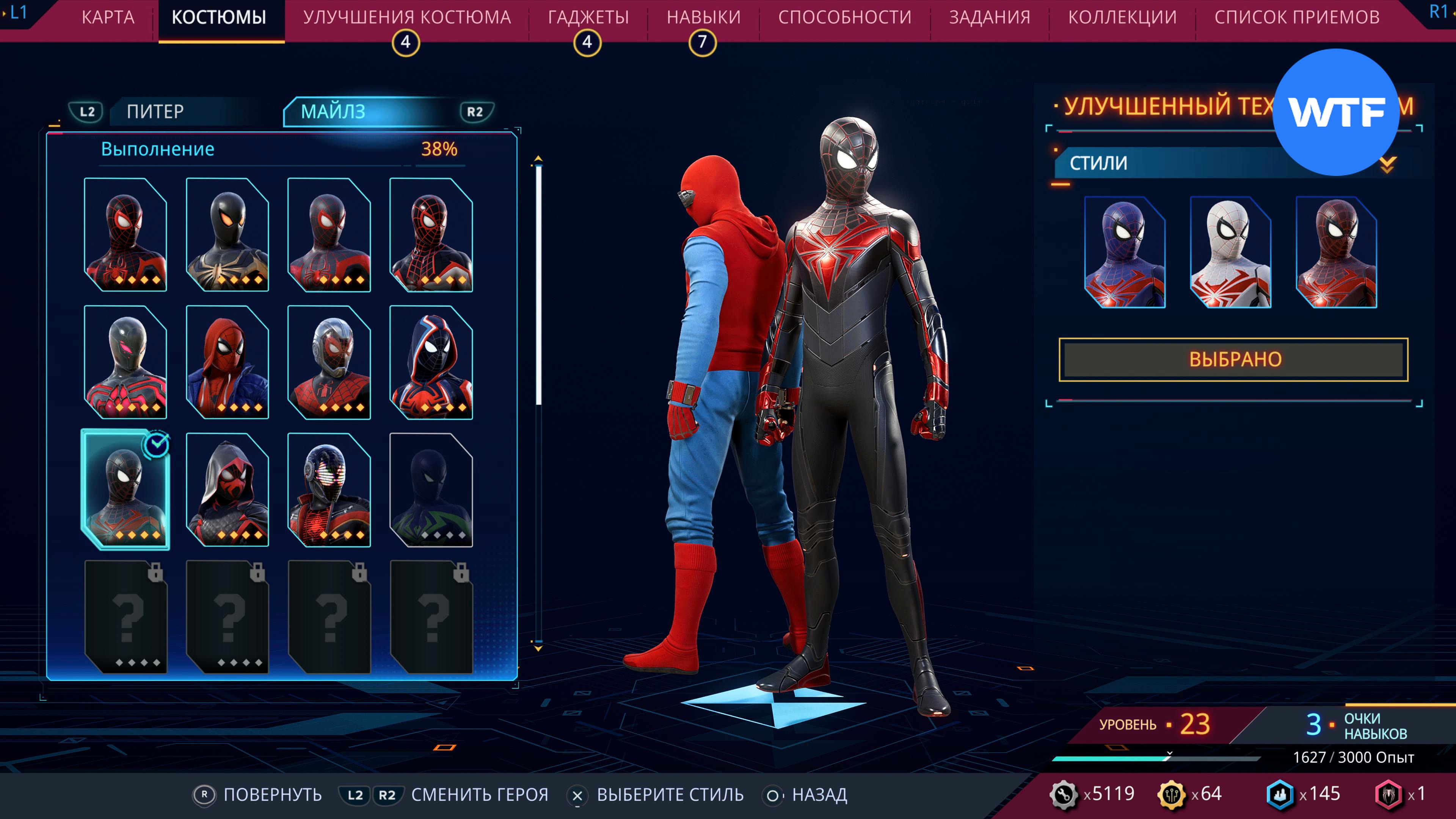Image resolution: width=1456 pixels, height=819 pixels.
Task: Select the LED-mask helmet suit
Action: tap(329, 490)
